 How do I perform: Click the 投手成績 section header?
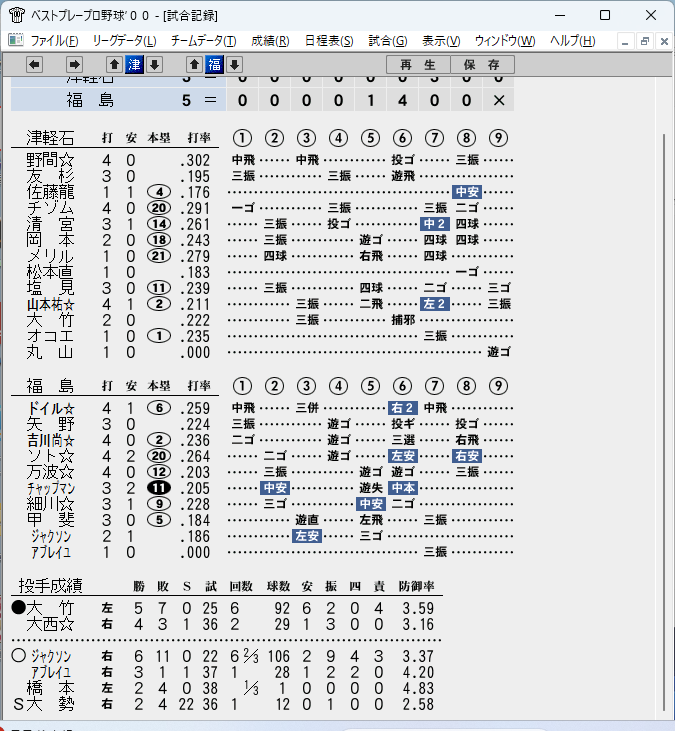(50, 586)
